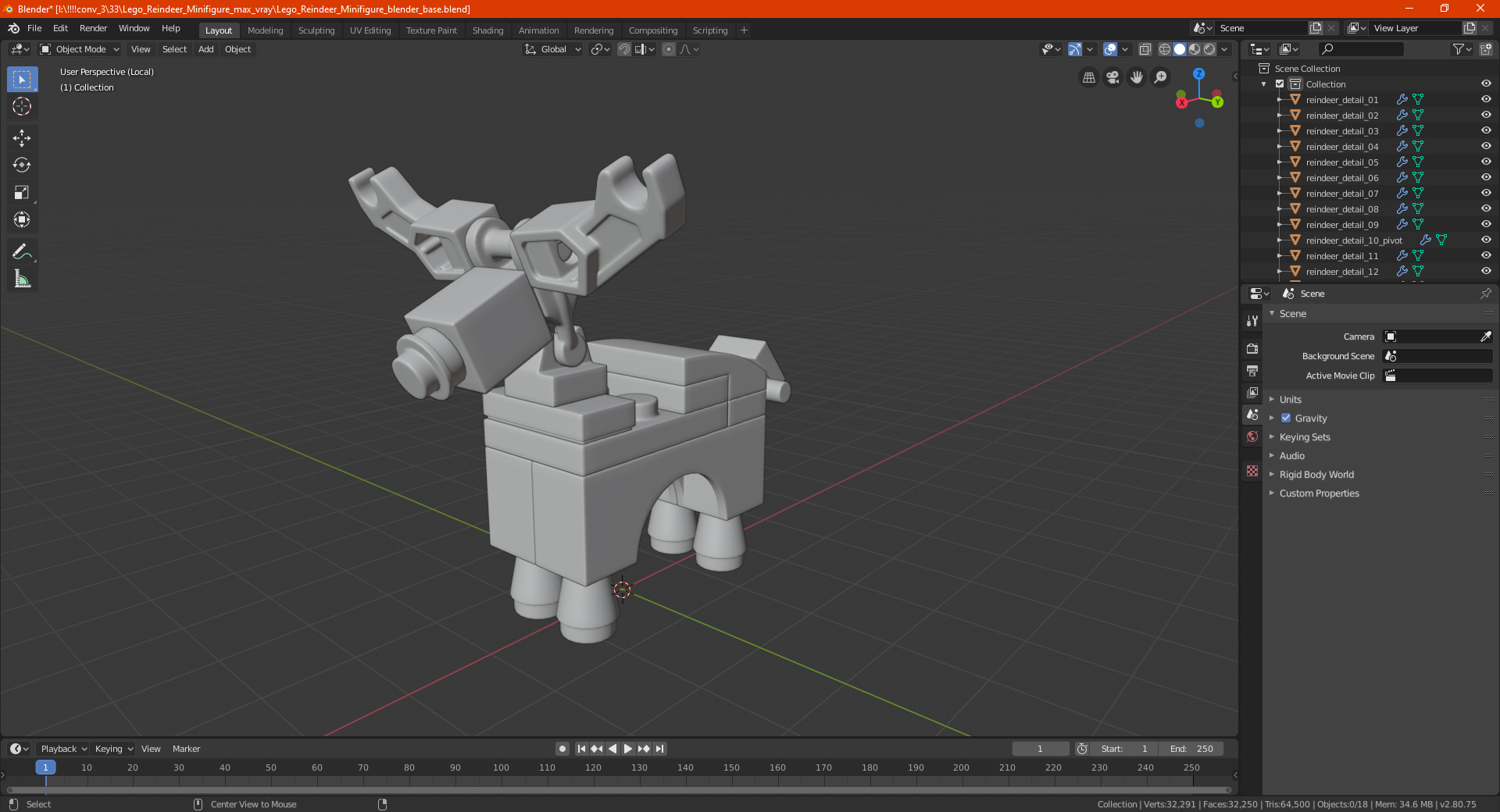Play the animation forward
The height and width of the screenshot is (812, 1500).
coord(628,749)
